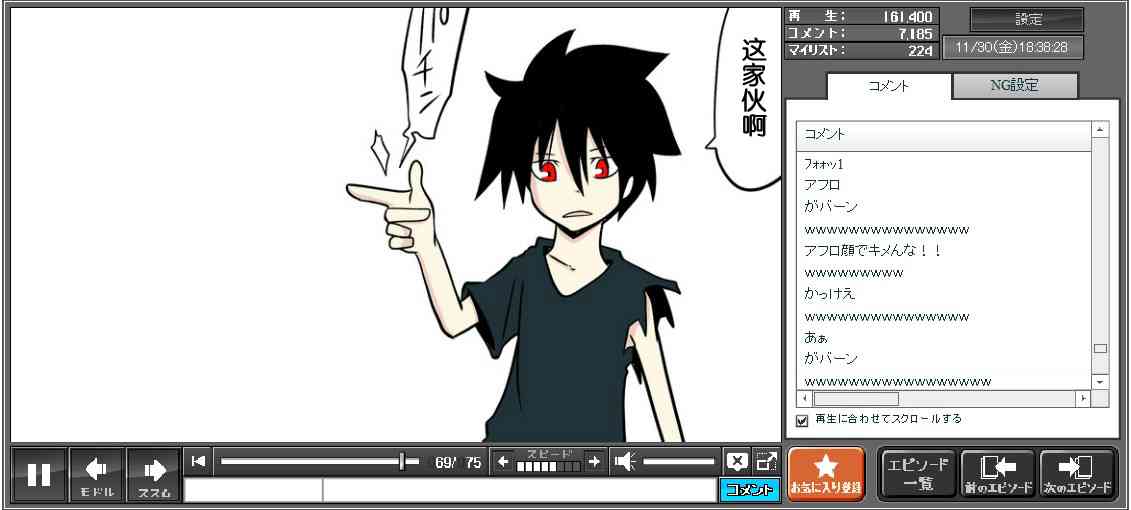Viewport: 1131px width, 510px height.
Task: Increase speed with right arrow
Action: coord(594,461)
